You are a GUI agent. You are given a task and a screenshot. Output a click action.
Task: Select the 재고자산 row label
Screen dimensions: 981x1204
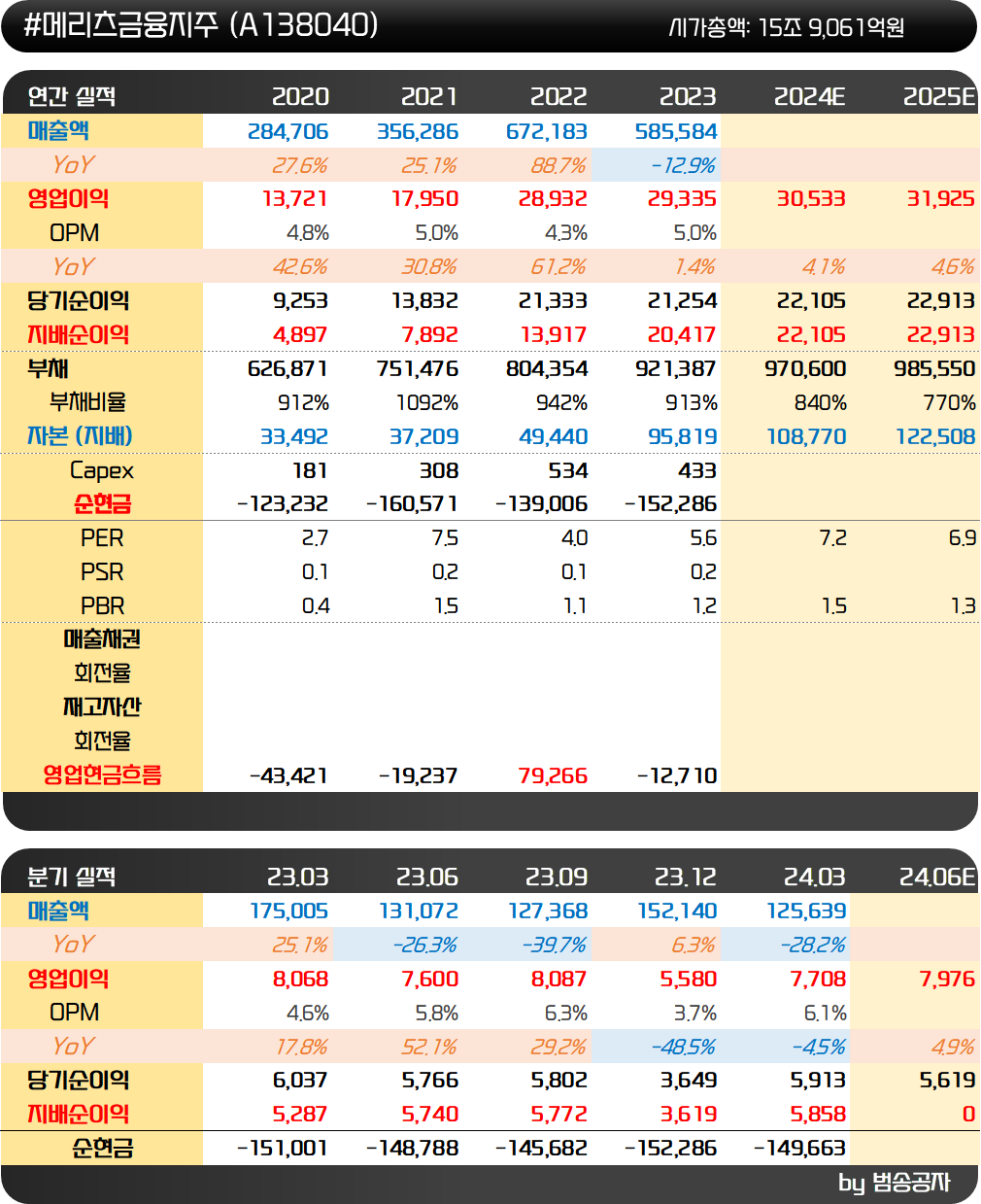tap(102, 706)
